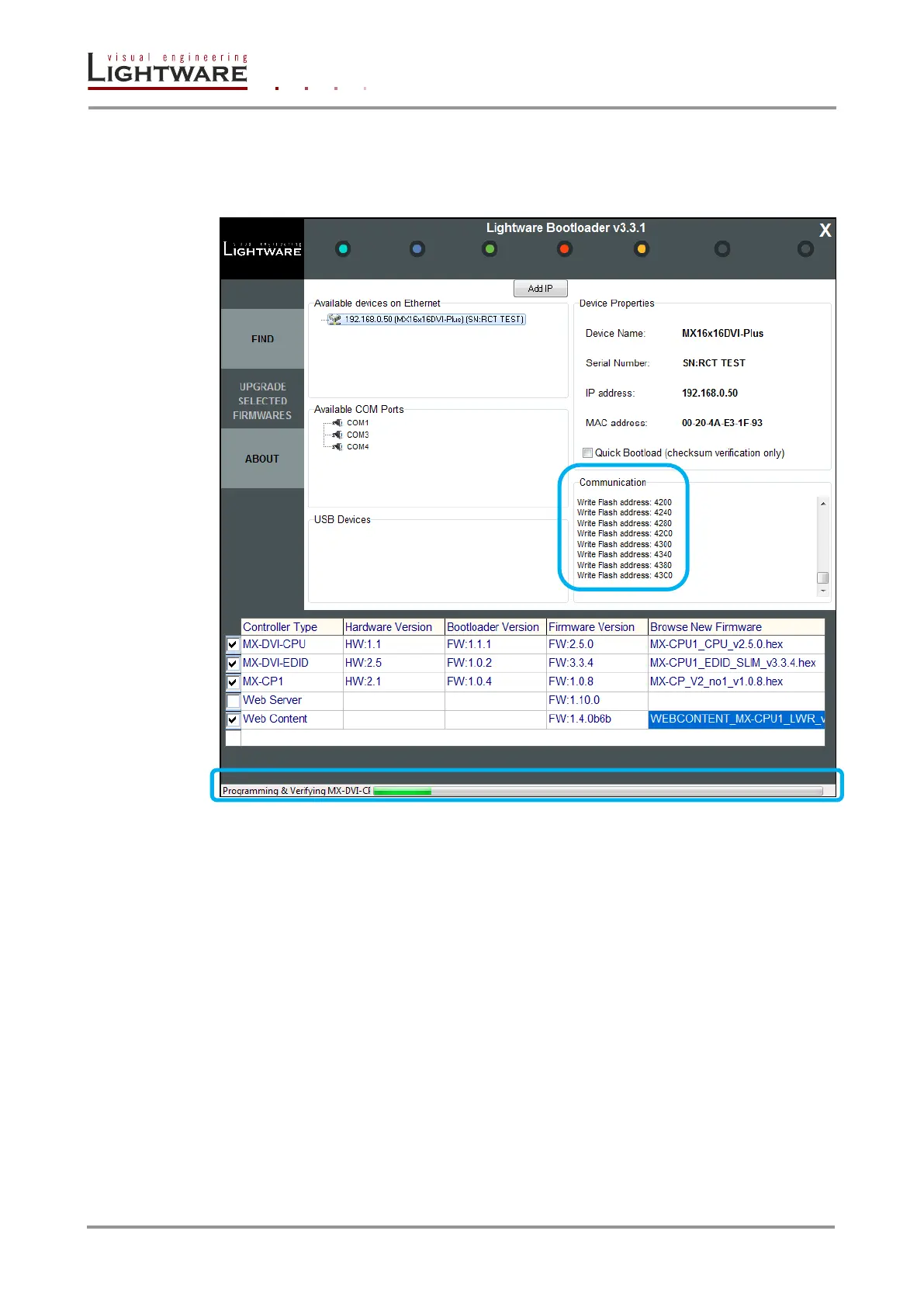Click the Firmware Version column header
Screen dimensions: 924x1307
point(597,627)
